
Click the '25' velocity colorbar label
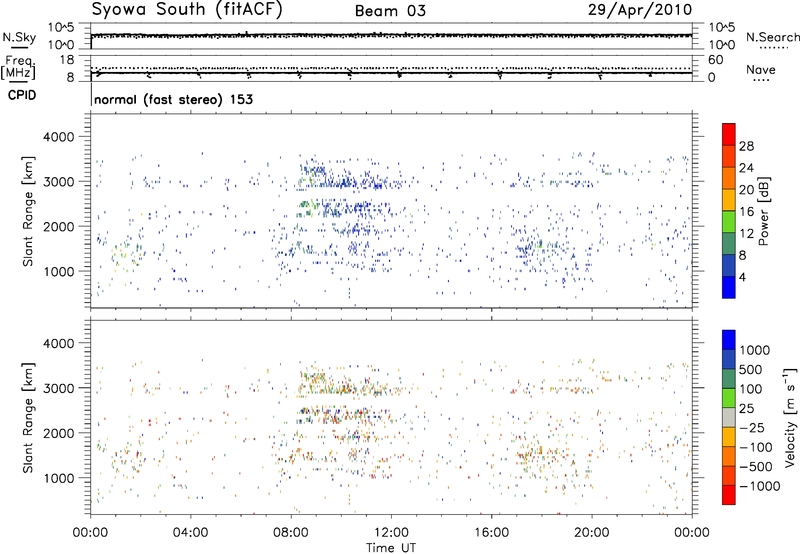(747, 408)
